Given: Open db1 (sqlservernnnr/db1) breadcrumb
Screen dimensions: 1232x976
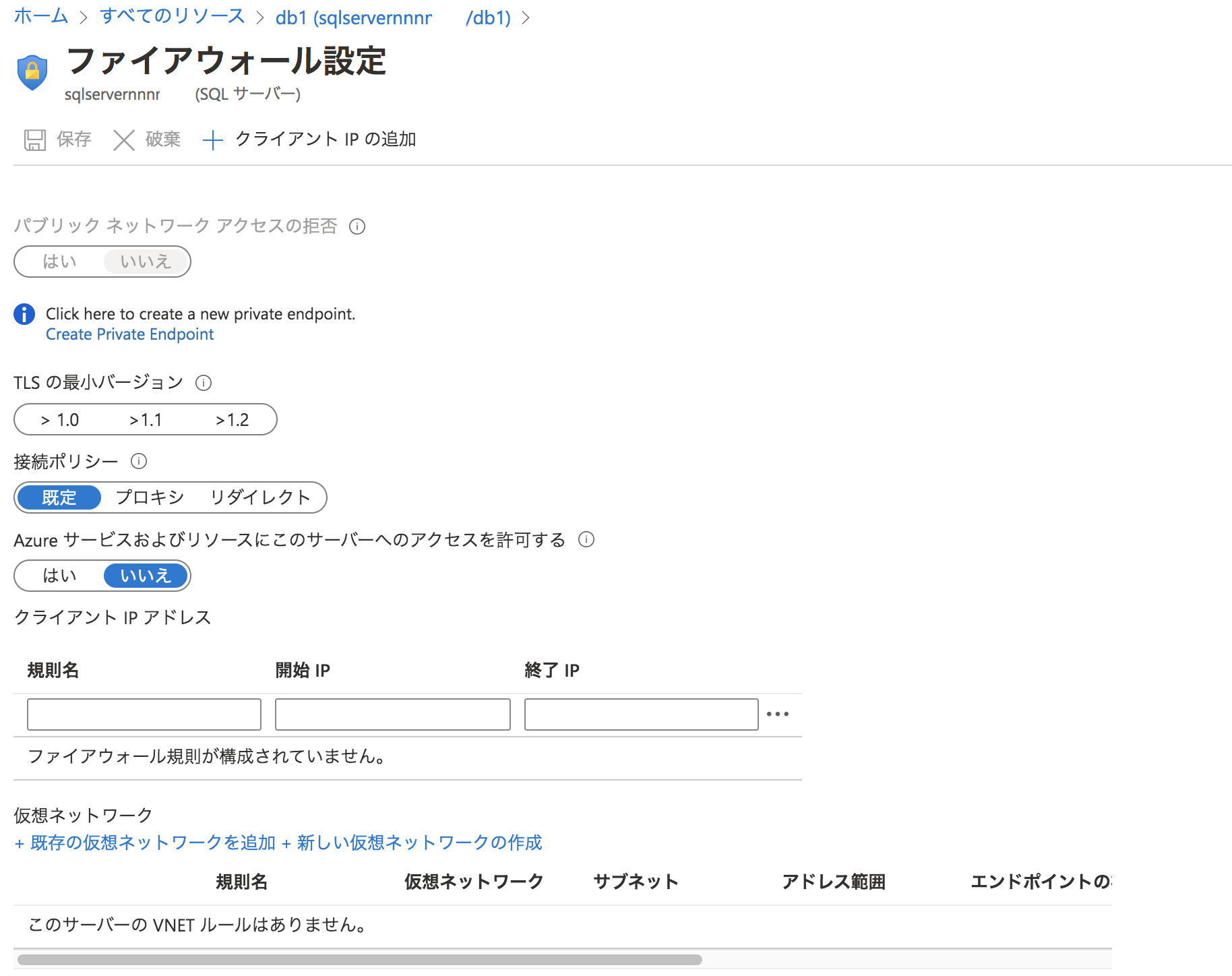Looking at the screenshot, I should coord(393,18).
